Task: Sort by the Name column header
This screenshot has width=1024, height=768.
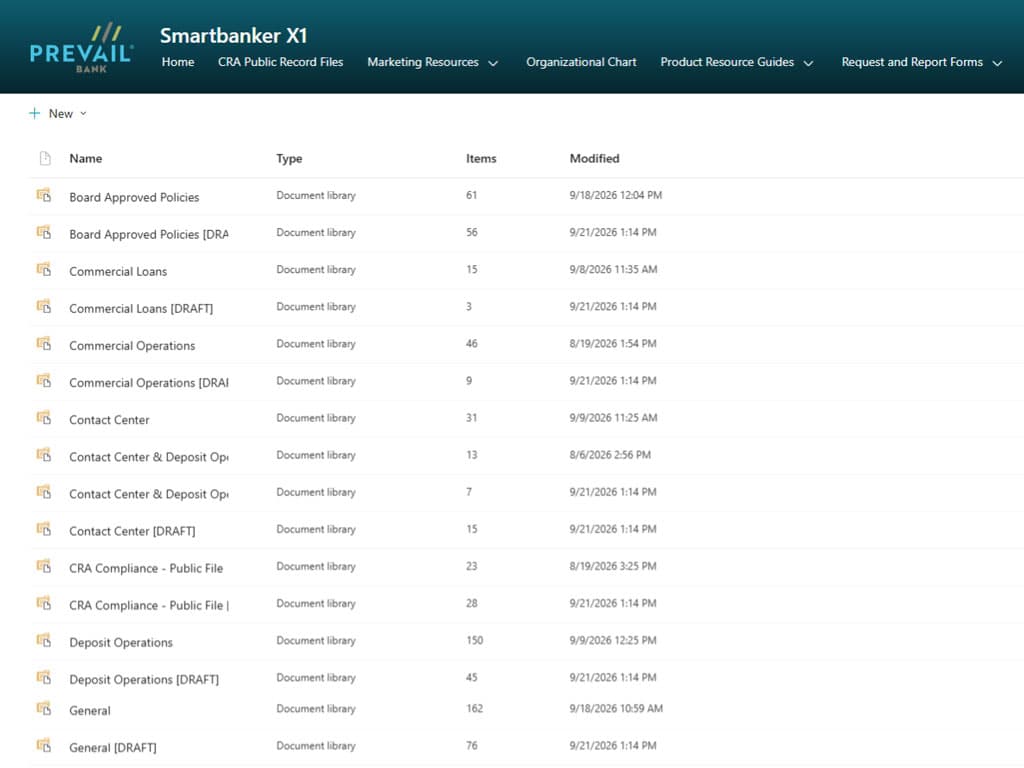Action: click(x=86, y=158)
